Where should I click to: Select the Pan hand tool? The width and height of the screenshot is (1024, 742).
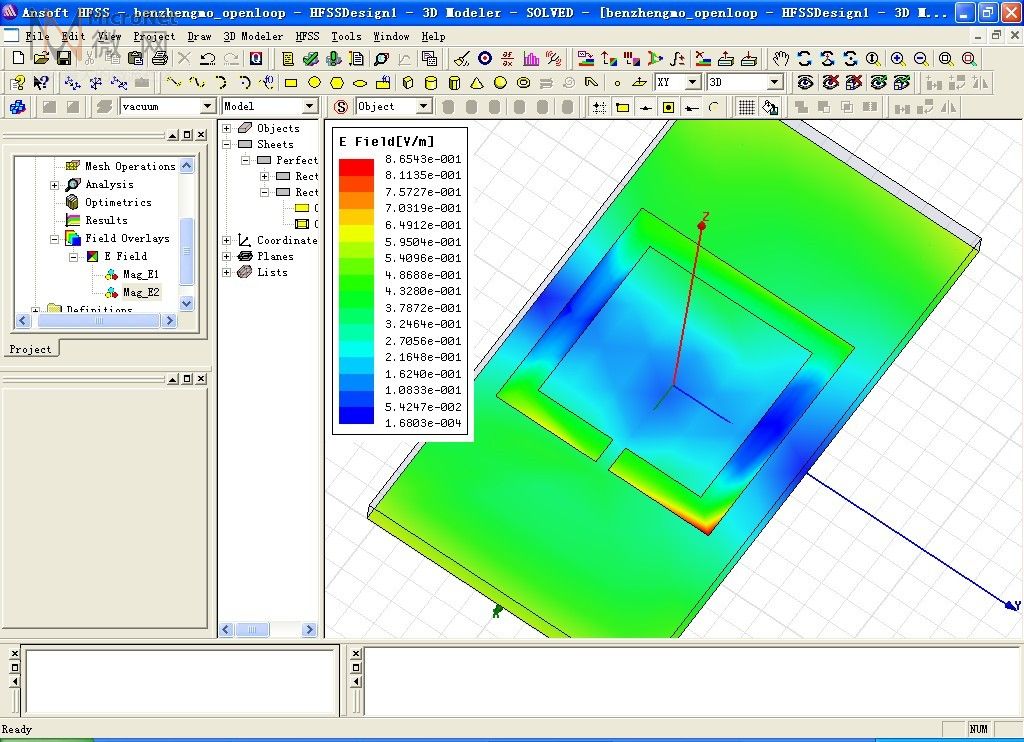click(780, 59)
